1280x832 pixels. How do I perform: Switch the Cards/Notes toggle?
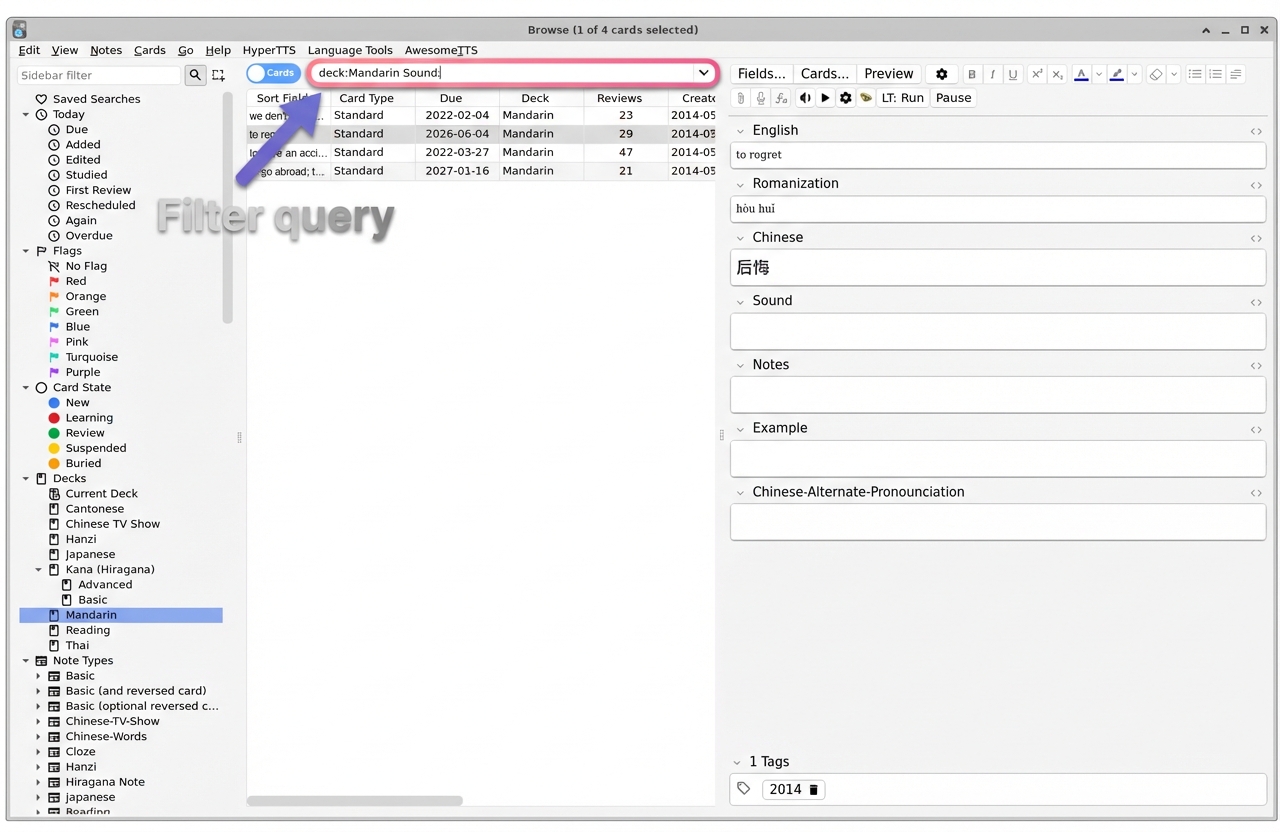pyautogui.click(x=272, y=72)
